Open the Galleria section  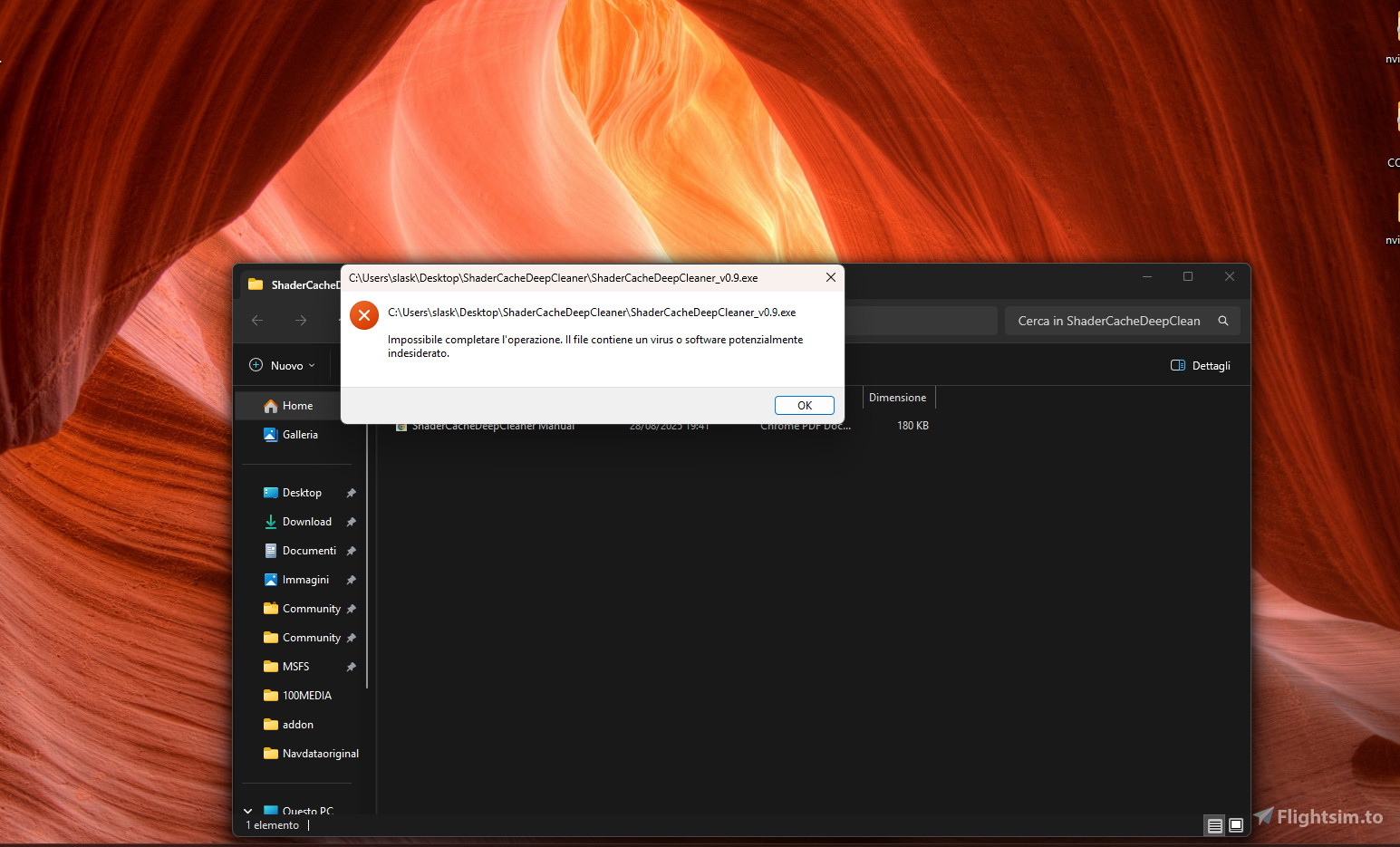point(299,435)
